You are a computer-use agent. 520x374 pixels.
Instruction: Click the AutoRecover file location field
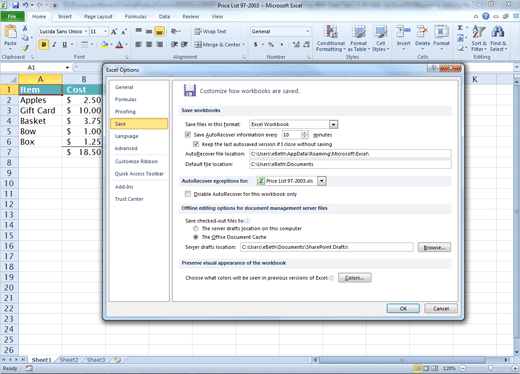(x=350, y=154)
